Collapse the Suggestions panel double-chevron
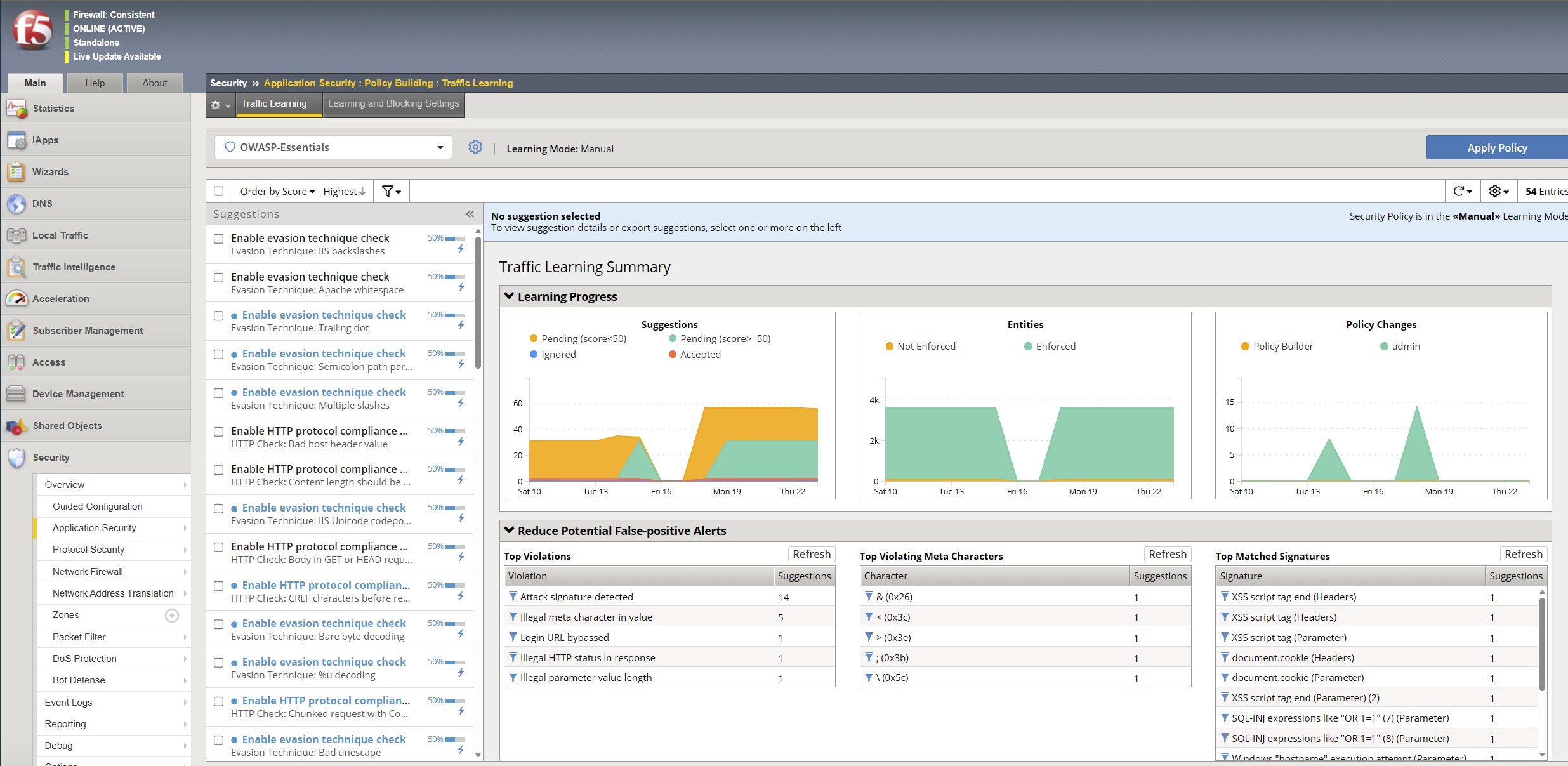Image resolution: width=1568 pixels, height=766 pixels. [470, 214]
